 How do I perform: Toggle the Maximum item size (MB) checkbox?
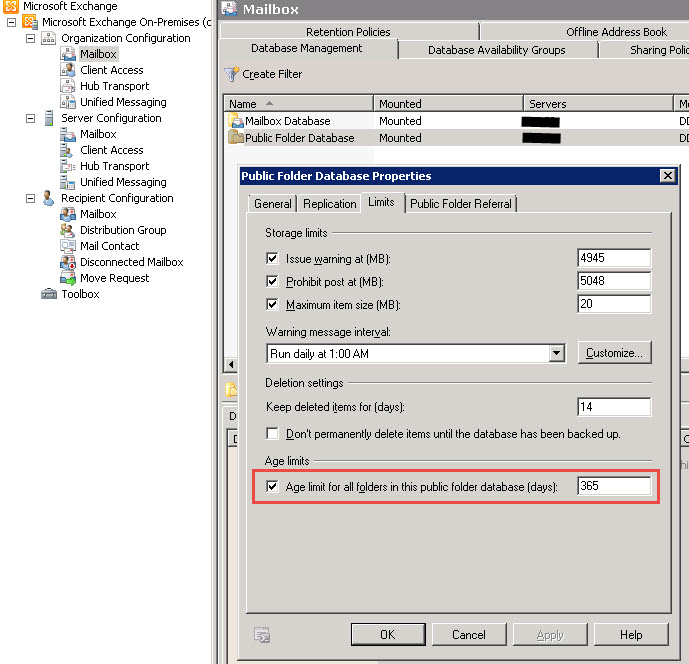pyautogui.click(x=272, y=304)
